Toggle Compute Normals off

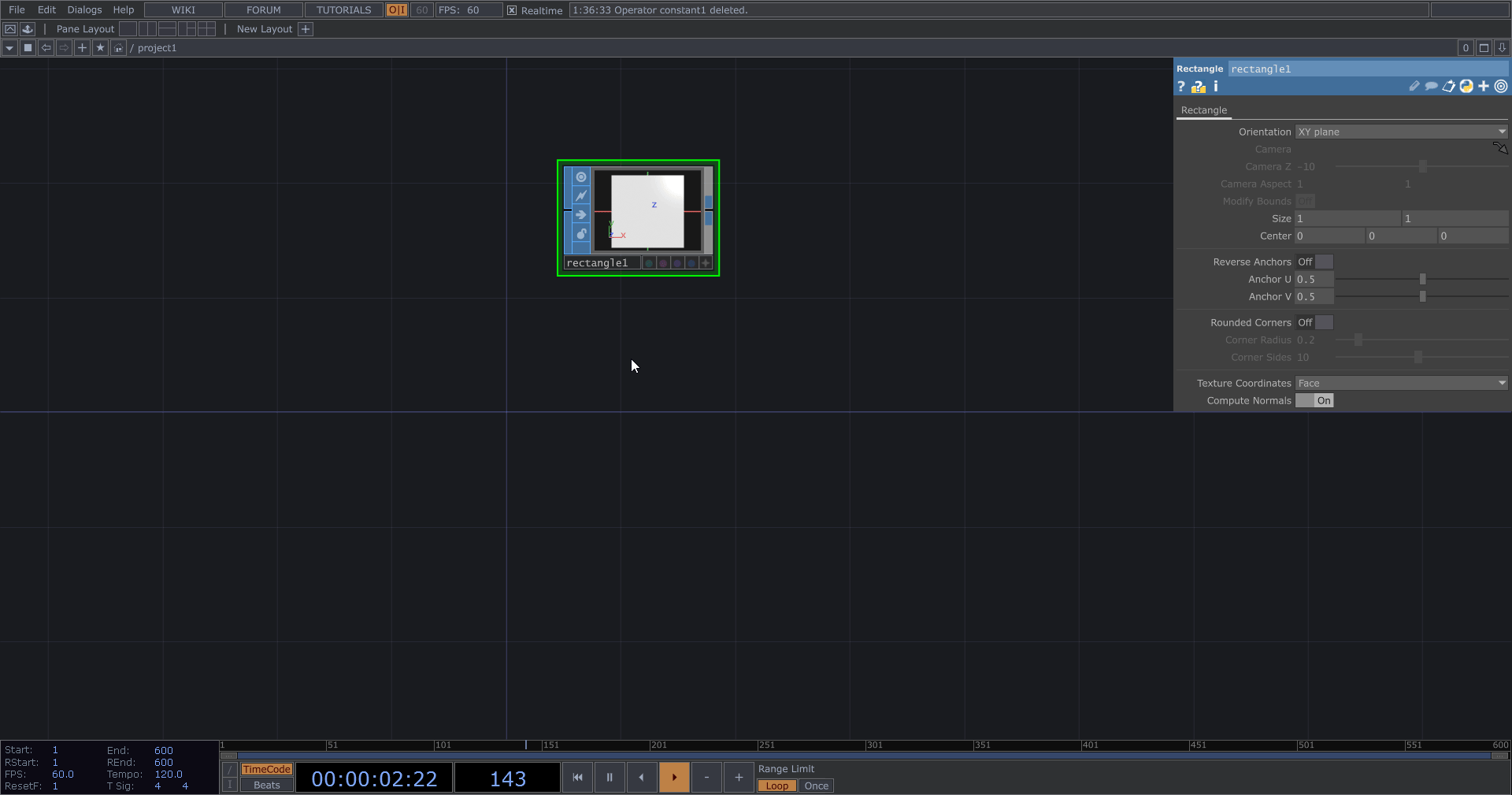[1314, 401]
